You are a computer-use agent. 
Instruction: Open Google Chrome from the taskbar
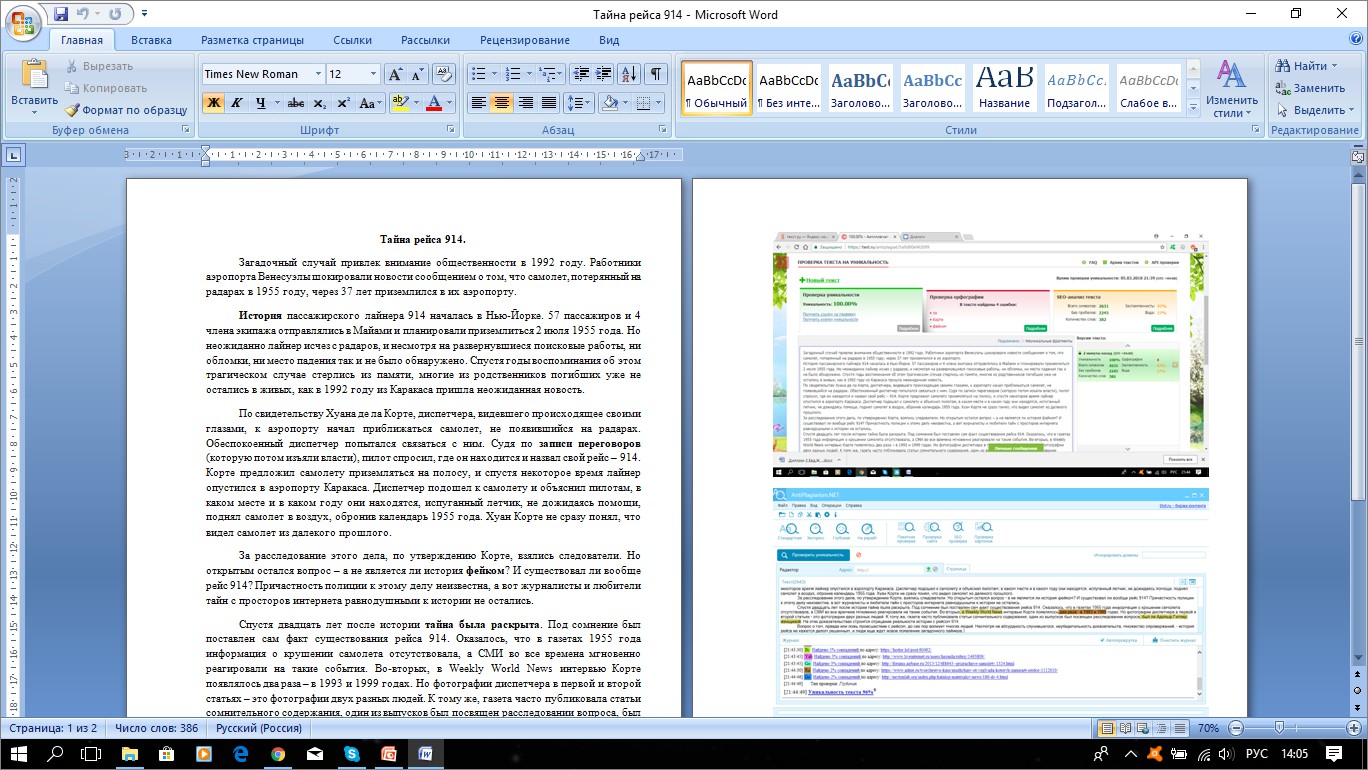point(278,753)
